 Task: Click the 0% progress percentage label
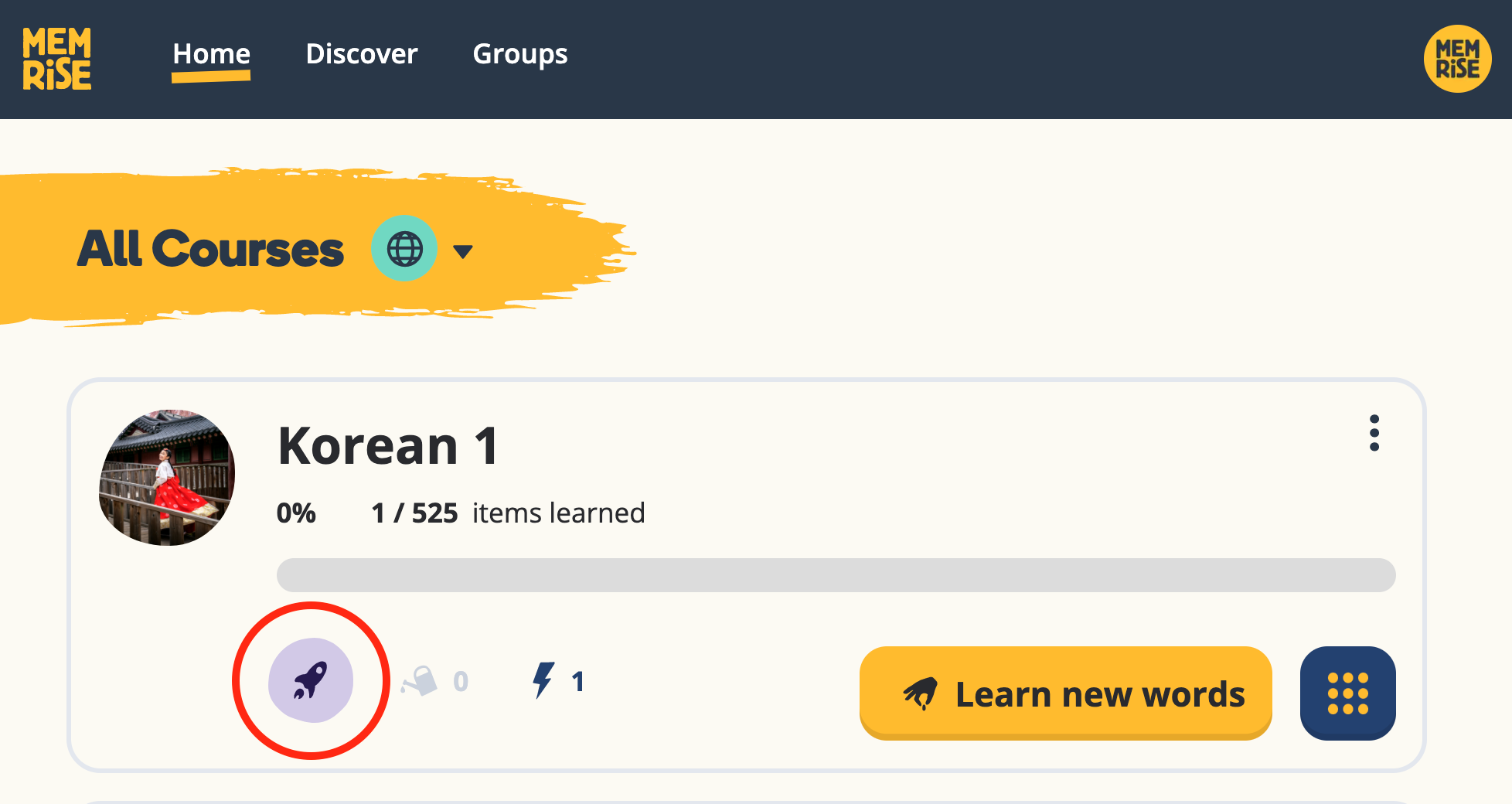296,513
